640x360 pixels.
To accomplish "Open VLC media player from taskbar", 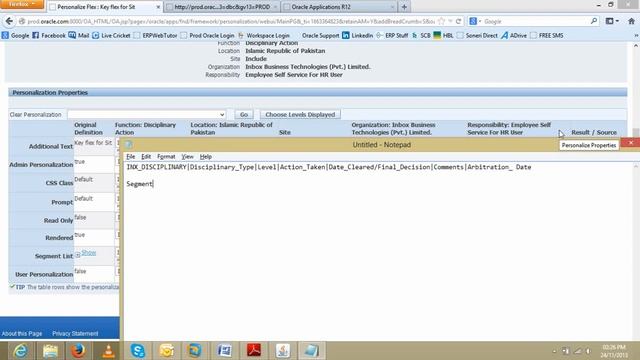I will click(x=108, y=351).
